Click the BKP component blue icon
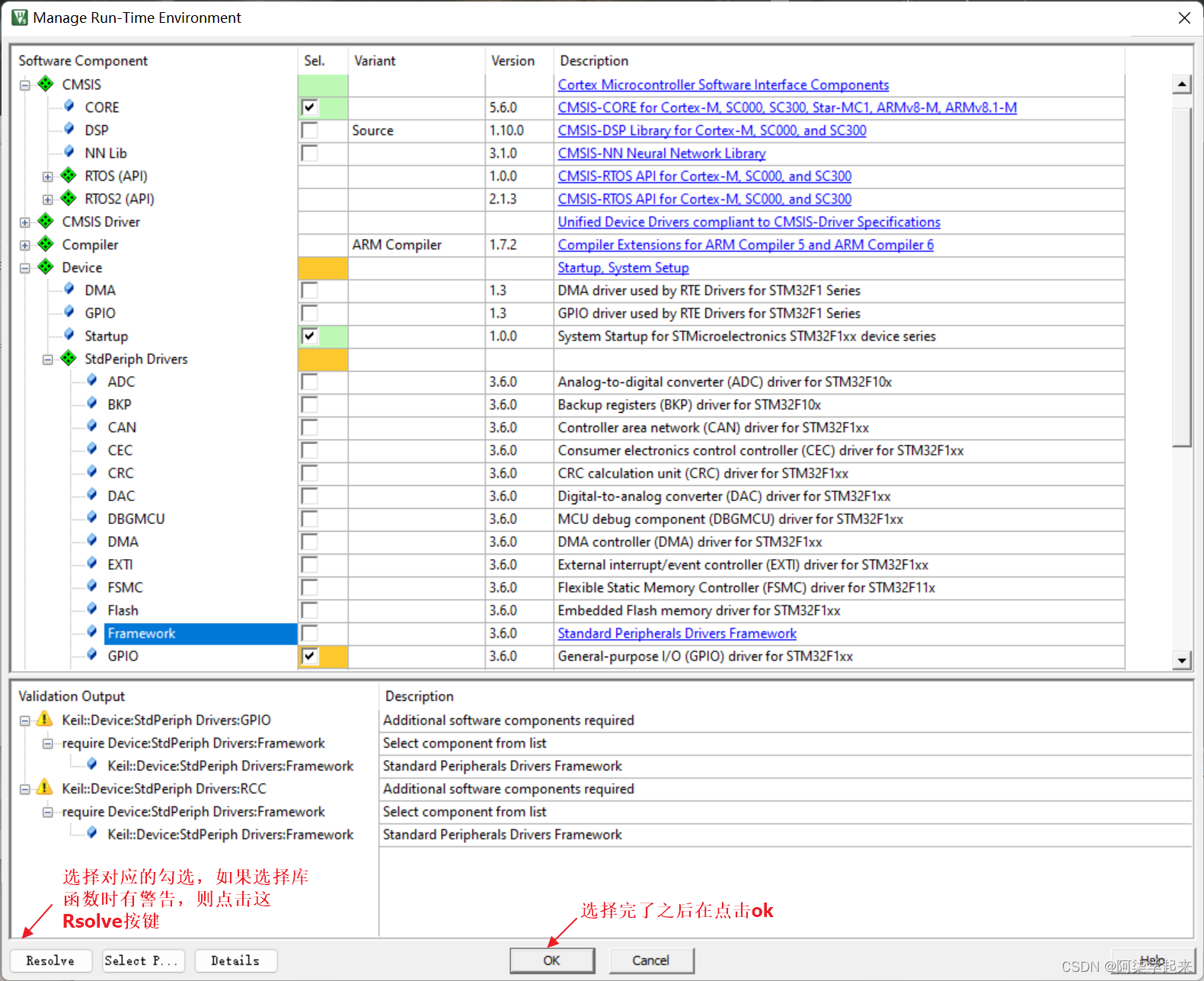This screenshot has height=981, width=1204. [92, 403]
